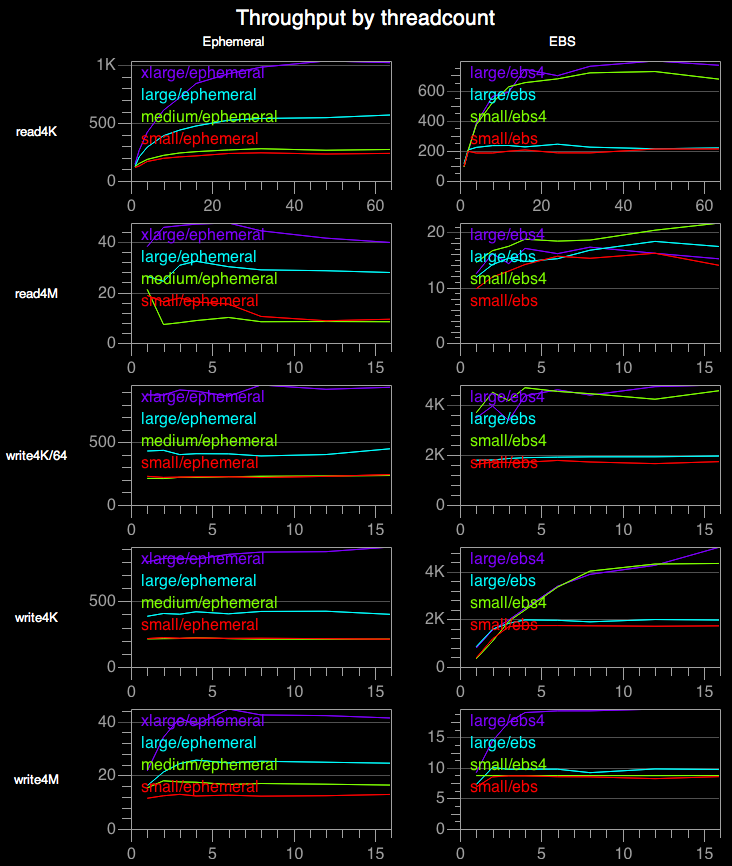The width and height of the screenshot is (732, 866).
Task: Select the EBS column header
Action: 562,42
